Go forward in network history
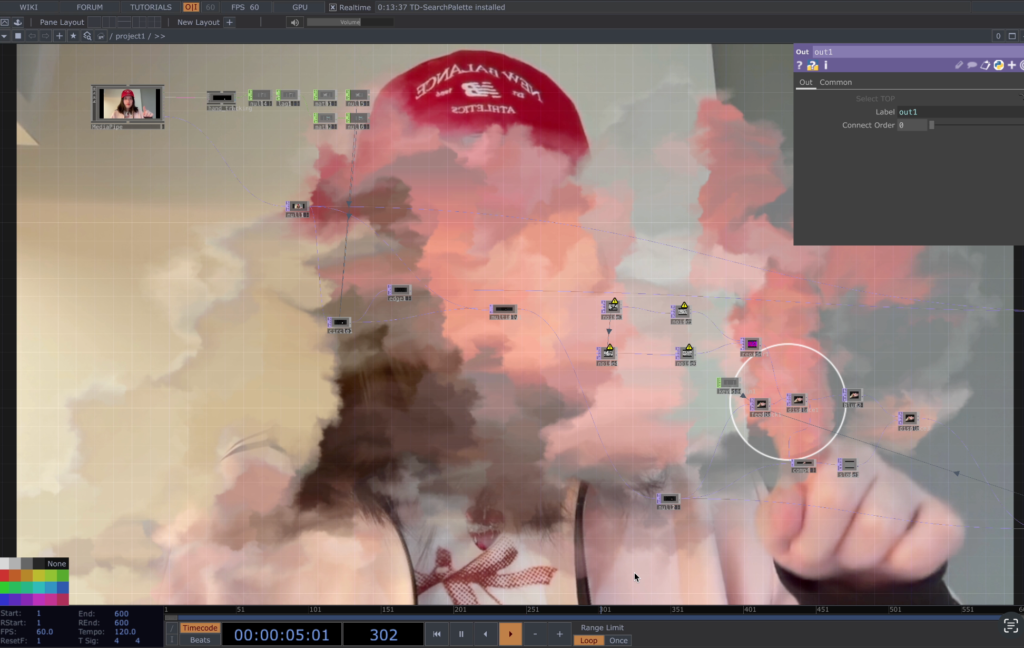This screenshot has width=1024, height=648. point(45,36)
